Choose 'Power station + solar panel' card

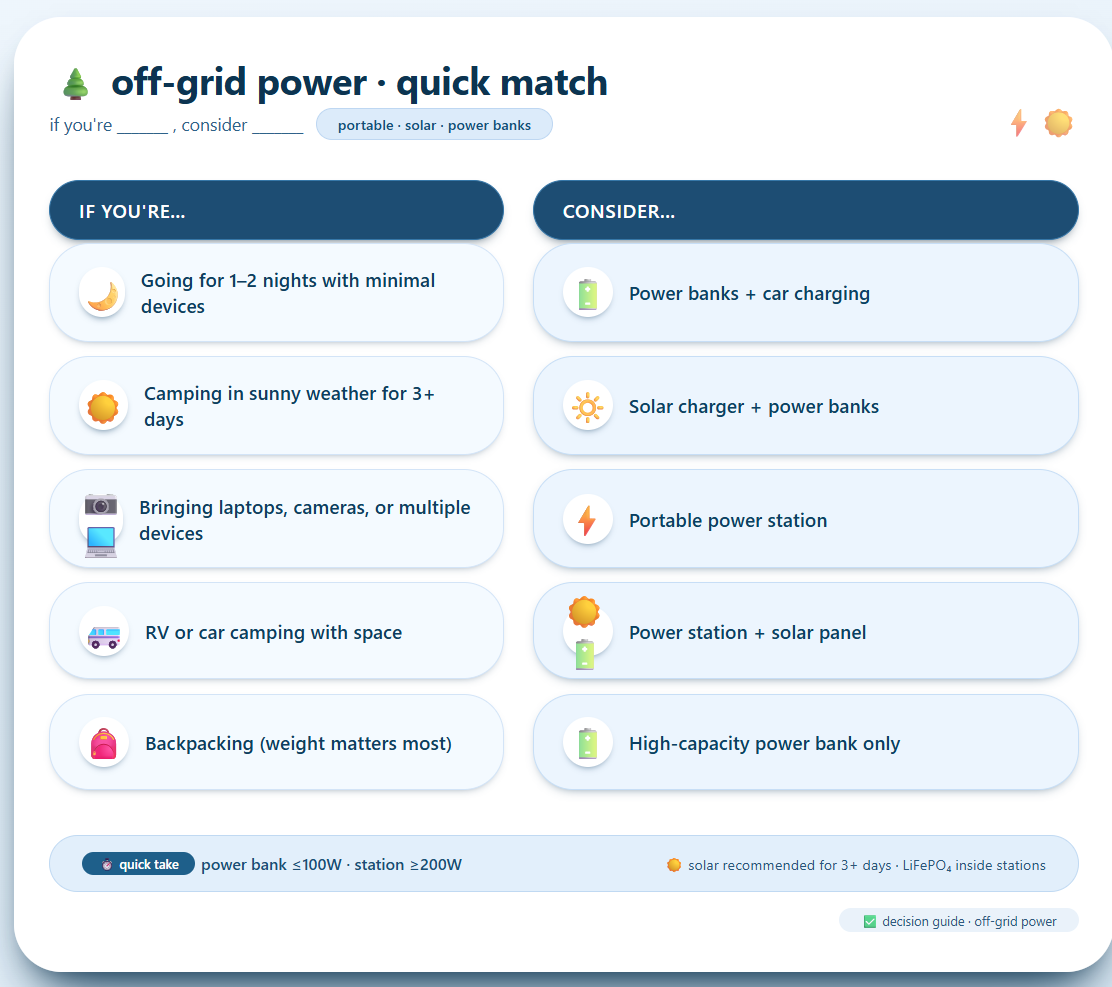click(805, 632)
